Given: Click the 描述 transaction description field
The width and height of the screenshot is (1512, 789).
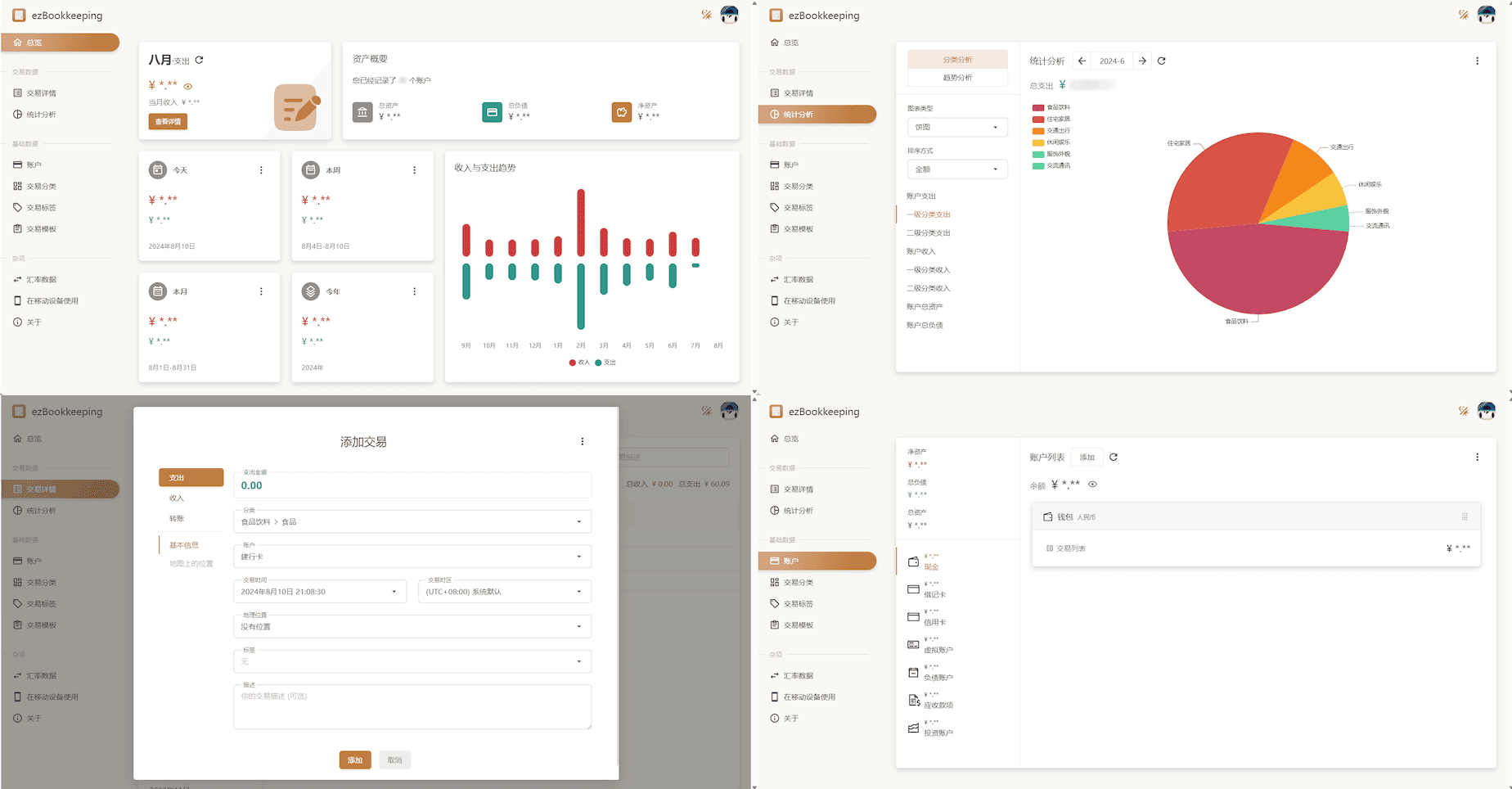Looking at the screenshot, I should pos(412,706).
